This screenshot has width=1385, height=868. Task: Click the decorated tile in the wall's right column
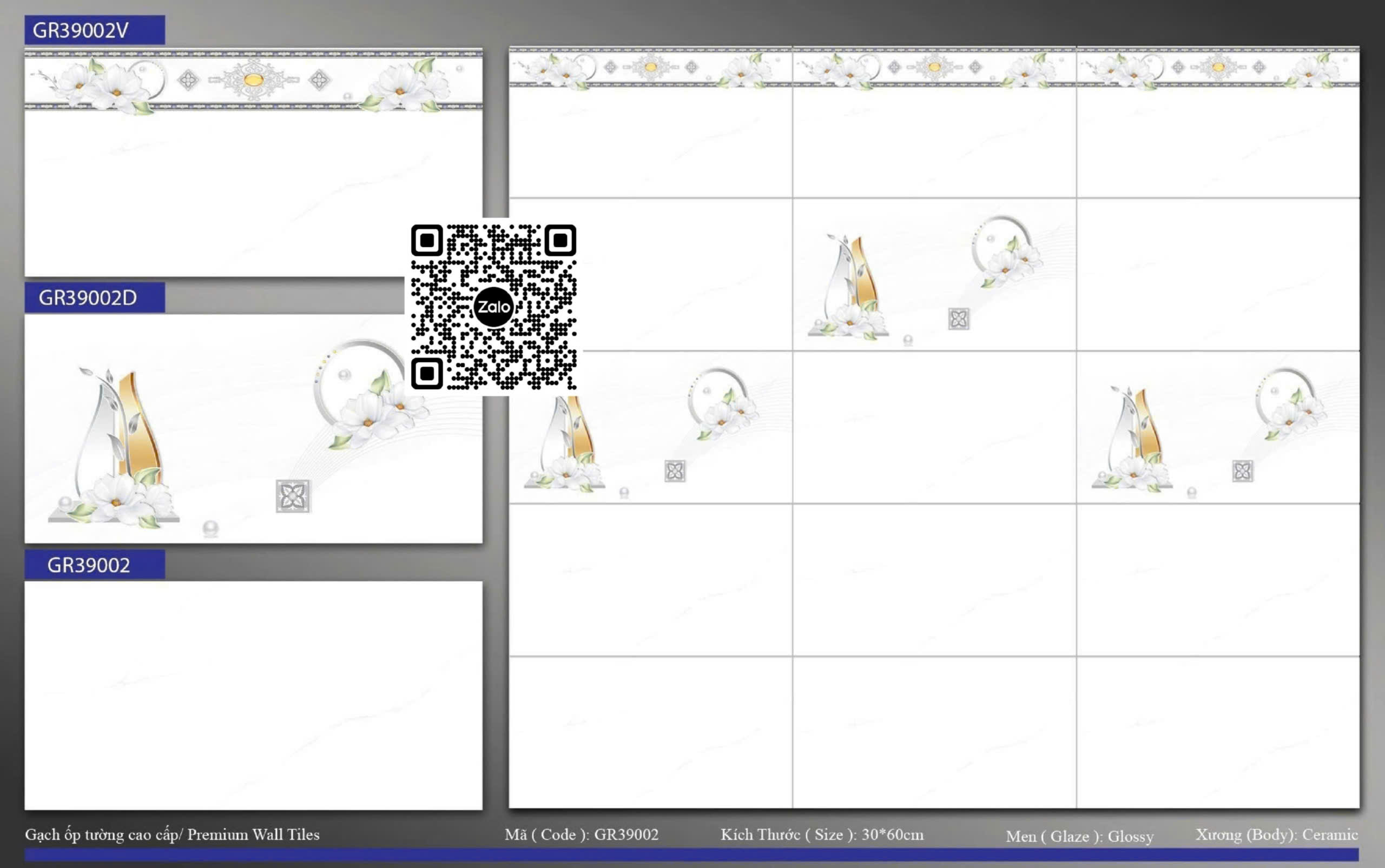point(1217,427)
